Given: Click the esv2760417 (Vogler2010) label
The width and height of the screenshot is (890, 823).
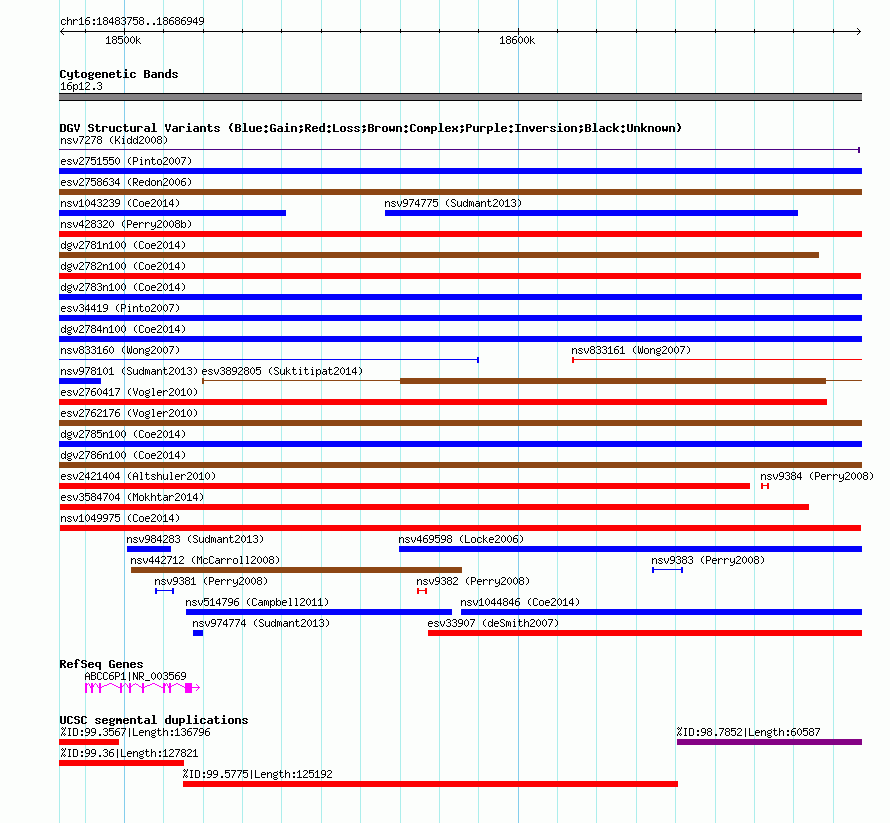Looking at the screenshot, I should (x=129, y=392).
